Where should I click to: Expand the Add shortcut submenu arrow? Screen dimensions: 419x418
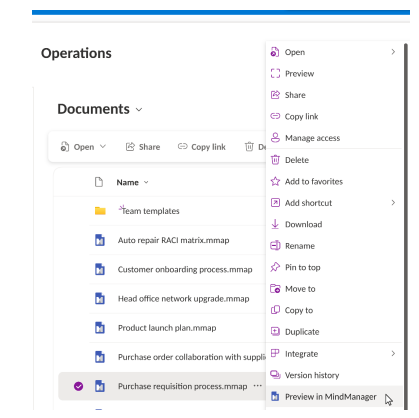393,203
